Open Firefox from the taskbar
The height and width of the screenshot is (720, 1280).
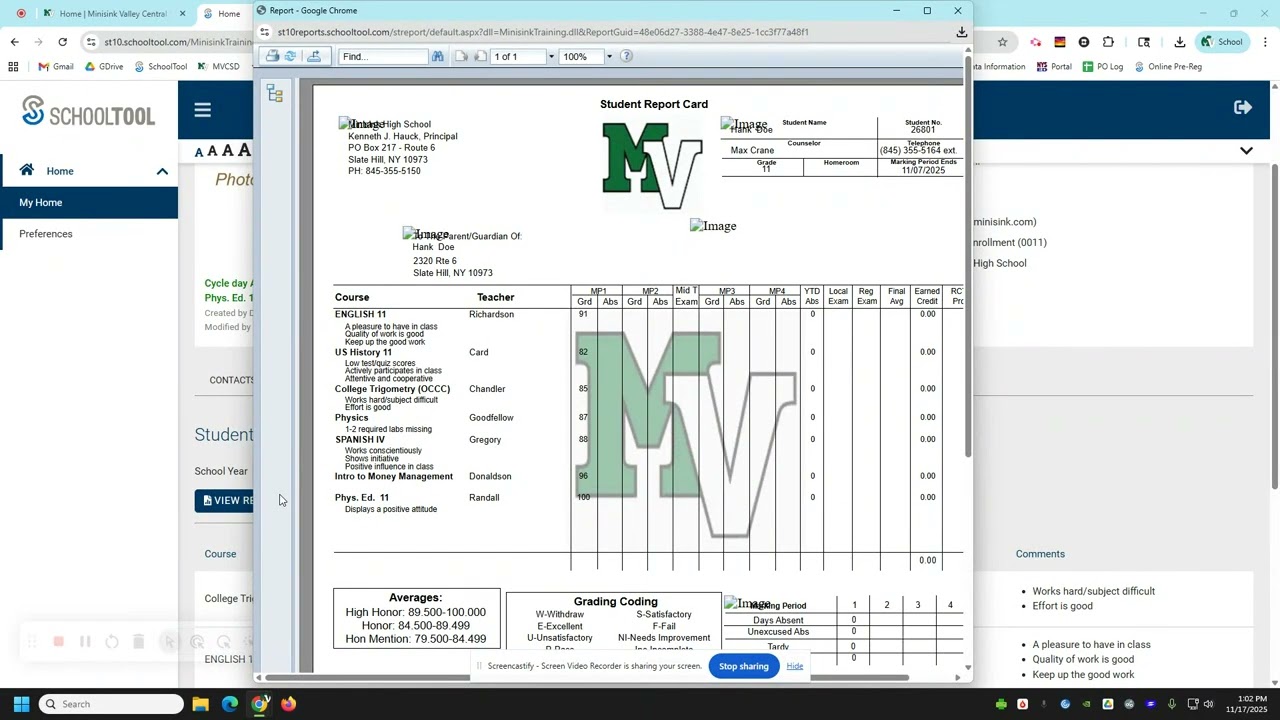[288, 704]
